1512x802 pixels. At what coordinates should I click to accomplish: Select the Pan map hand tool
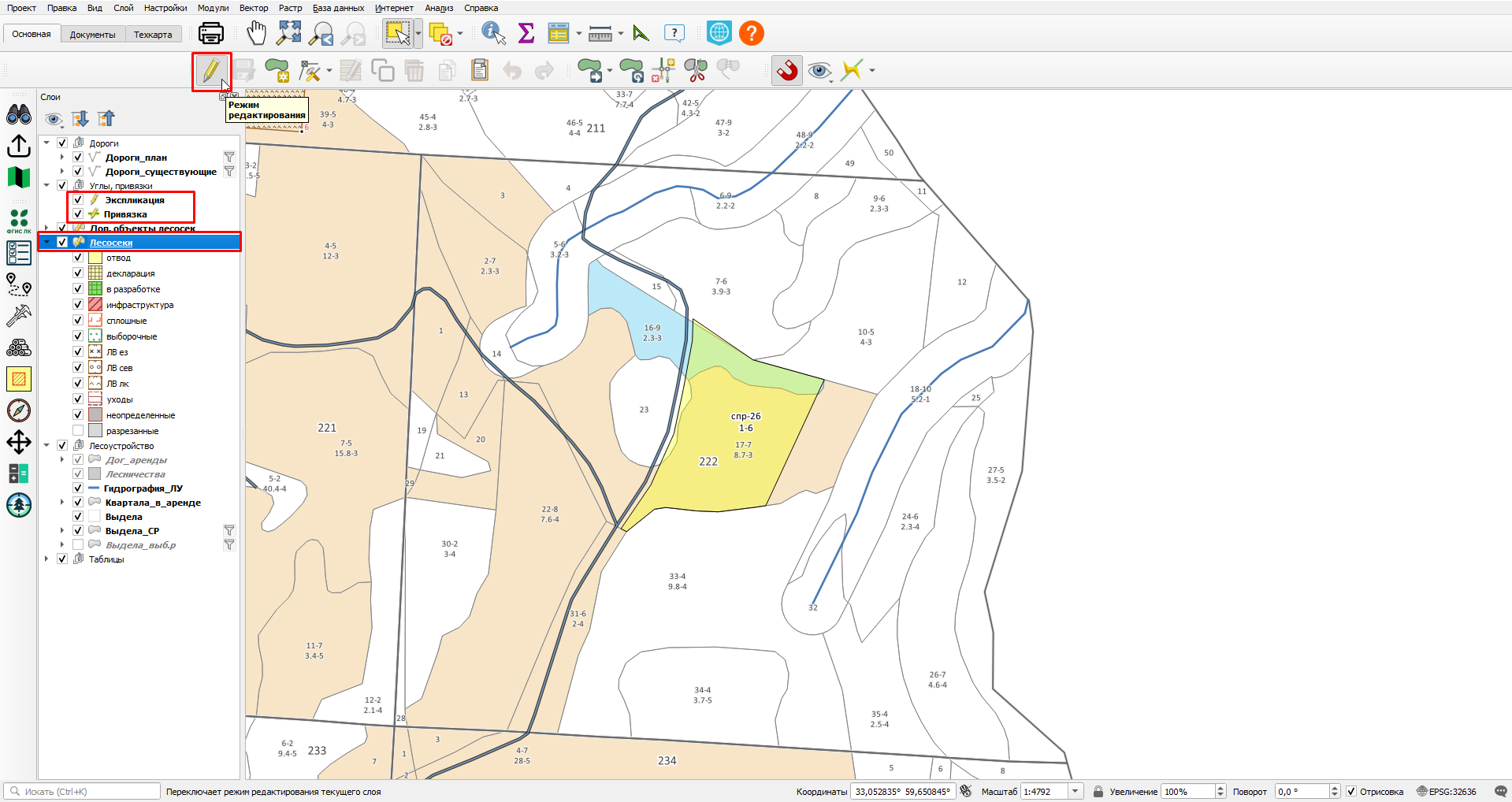click(257, 33)
